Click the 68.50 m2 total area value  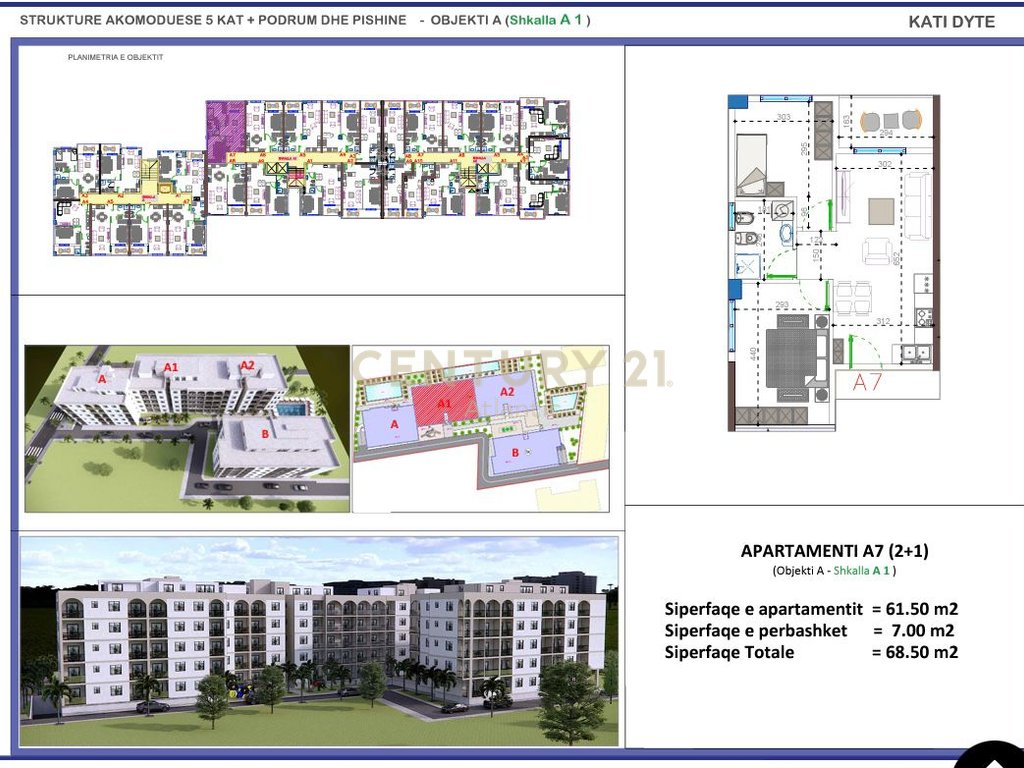921,652
